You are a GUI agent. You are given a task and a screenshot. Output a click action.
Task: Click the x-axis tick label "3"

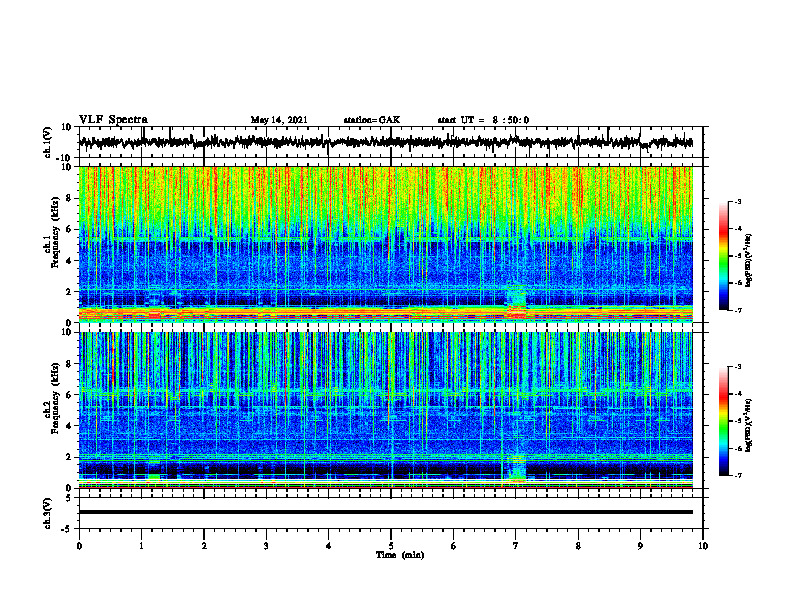point(266,546)
